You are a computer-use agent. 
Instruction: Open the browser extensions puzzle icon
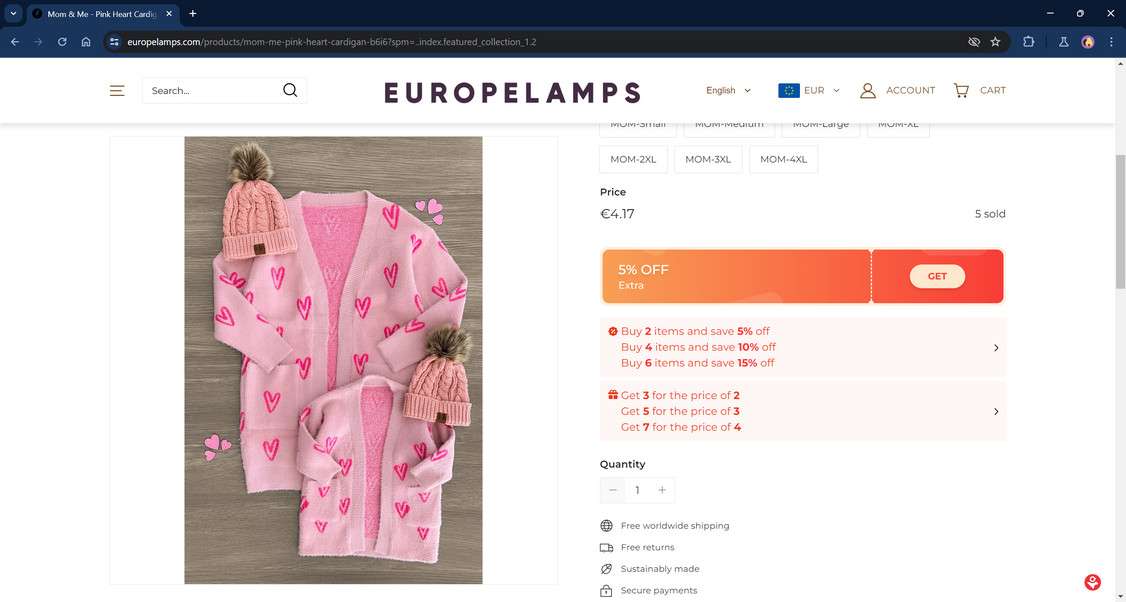pyautogui.click(x=1028, y=42)
